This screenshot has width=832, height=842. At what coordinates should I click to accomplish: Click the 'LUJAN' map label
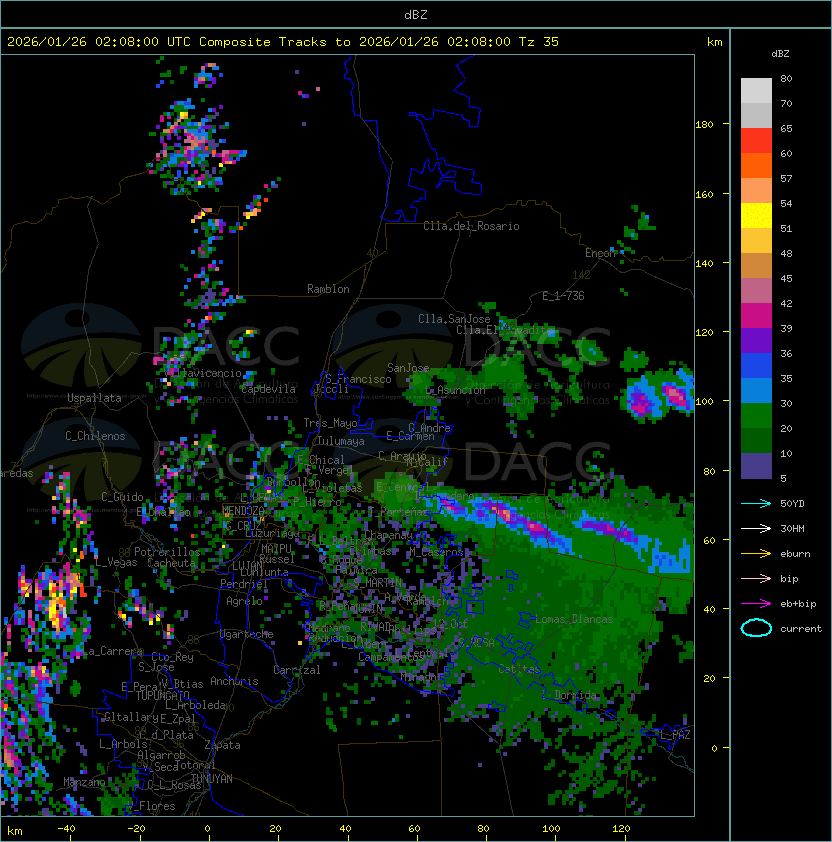pyautogui.click(x=247, y=566)
